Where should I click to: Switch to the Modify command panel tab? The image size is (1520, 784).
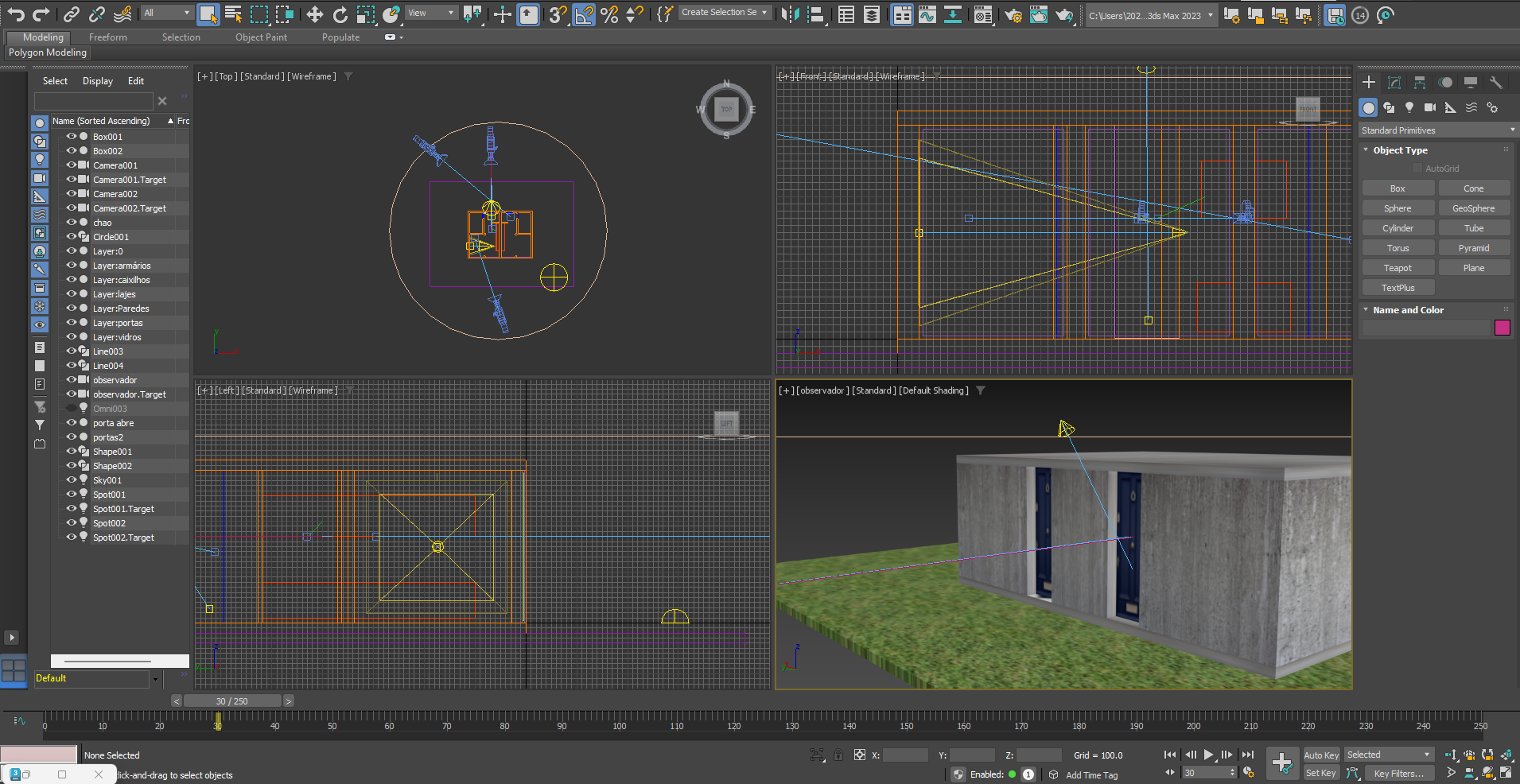(x=1394, y=83)
